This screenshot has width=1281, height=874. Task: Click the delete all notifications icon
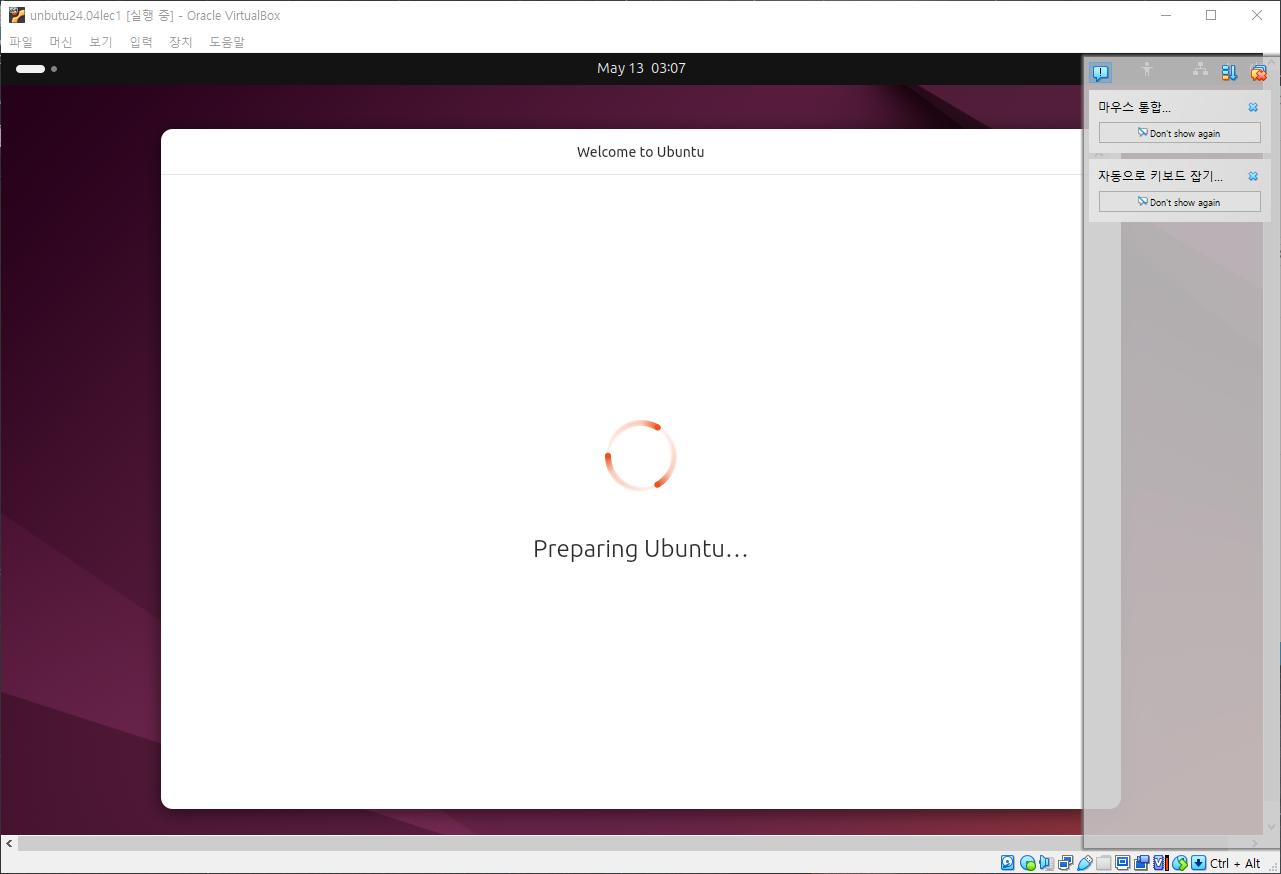[1259, 72]
